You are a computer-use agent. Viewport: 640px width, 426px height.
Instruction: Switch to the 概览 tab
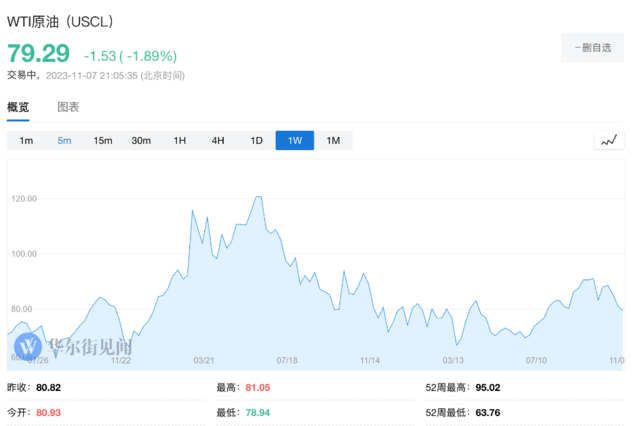[x=18, y=107]
